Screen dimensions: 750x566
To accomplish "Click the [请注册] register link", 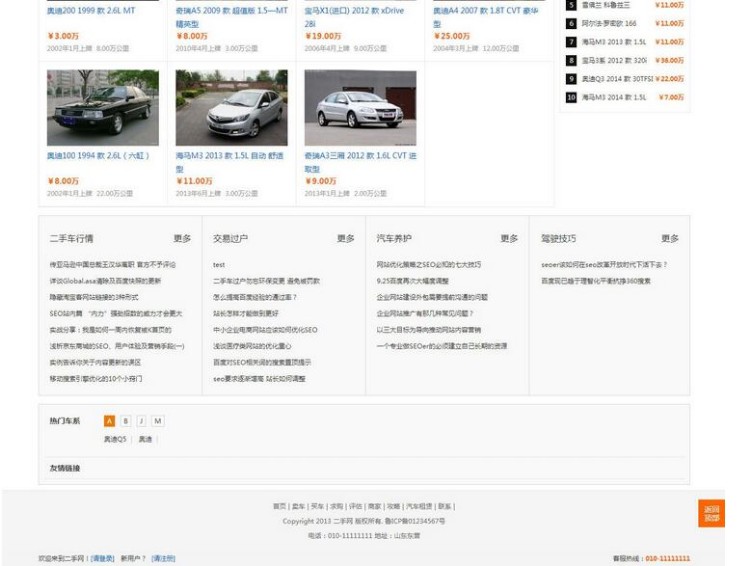I will 163,558.
